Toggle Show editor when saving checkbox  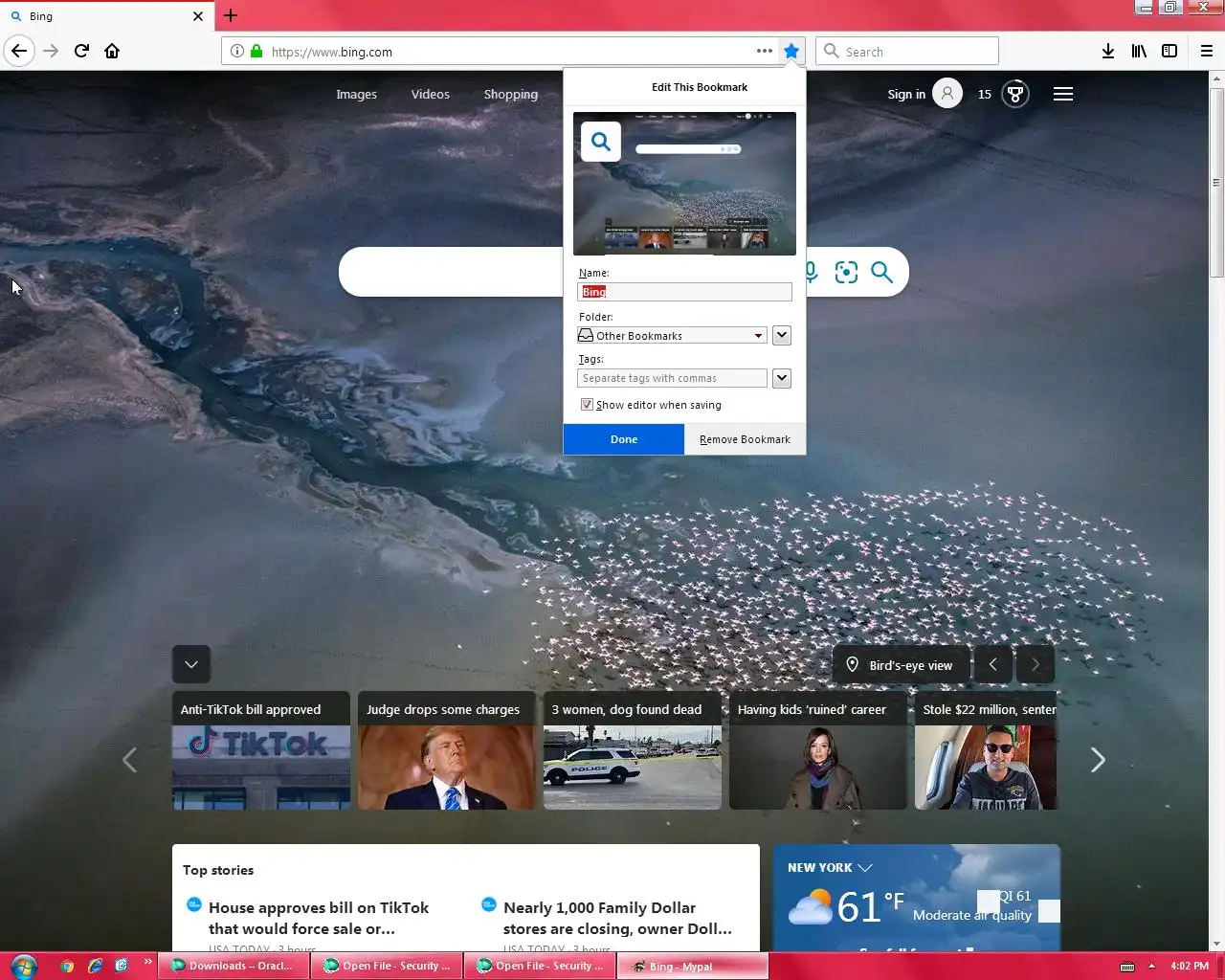[587, 405]
